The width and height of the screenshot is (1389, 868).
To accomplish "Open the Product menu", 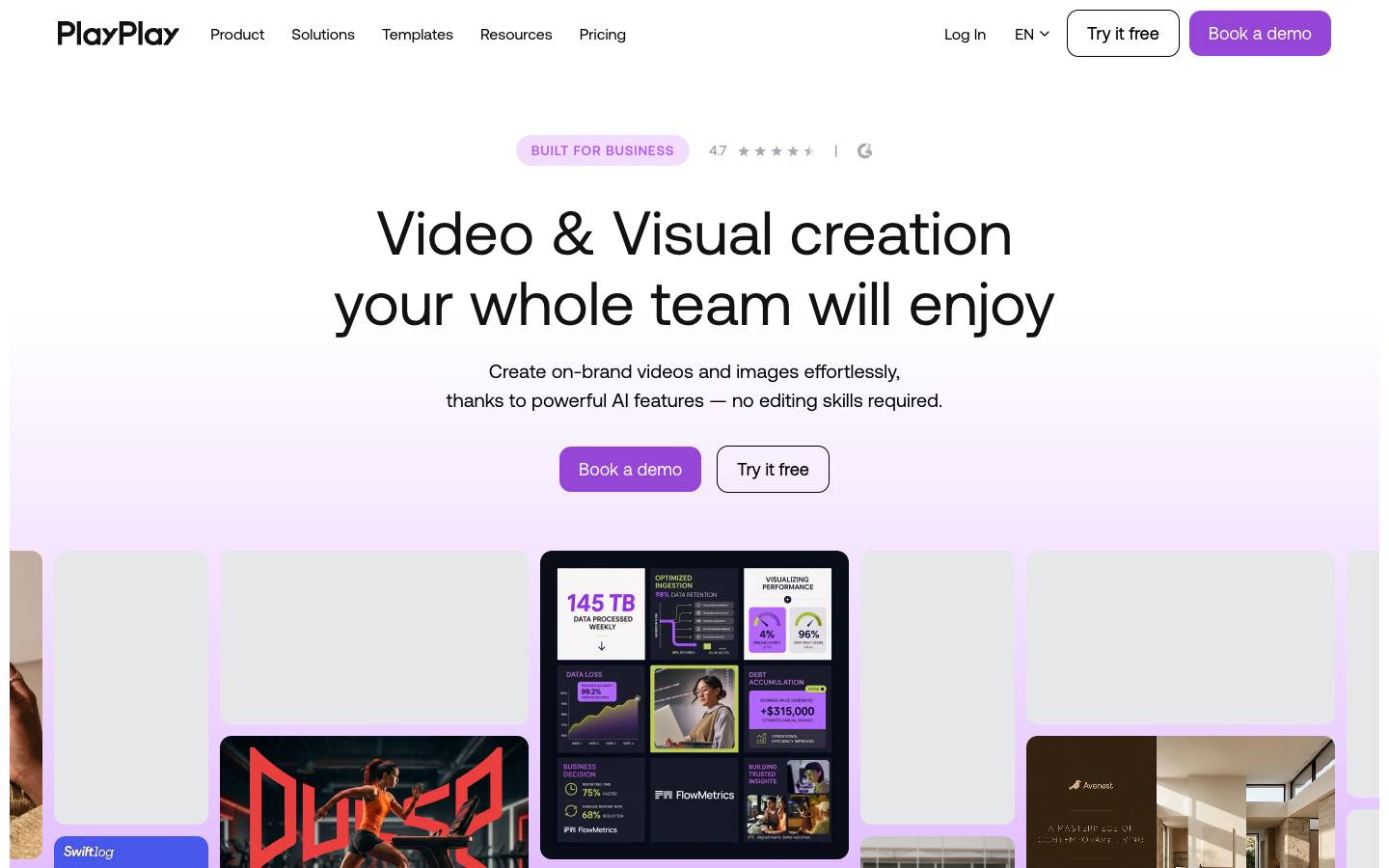I will tap(237, 35).
